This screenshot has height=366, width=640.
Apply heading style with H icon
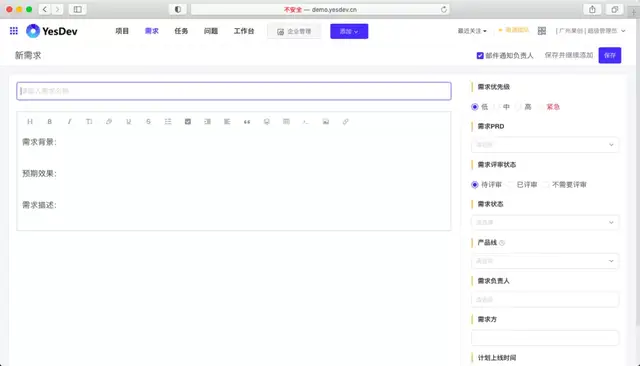coord(30,122)
